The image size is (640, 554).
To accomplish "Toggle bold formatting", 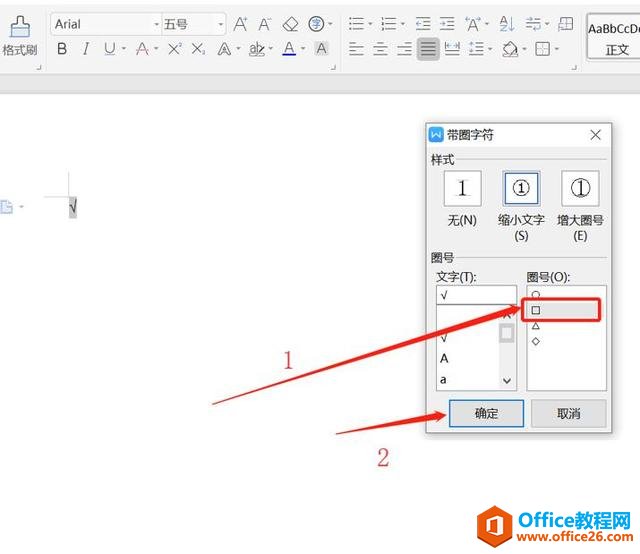I will click(x=62, y=48).
